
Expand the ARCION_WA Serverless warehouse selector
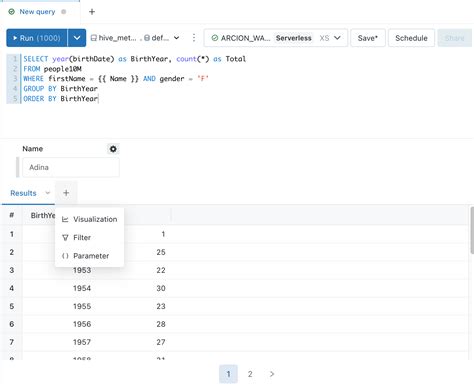pyautogui.click(x=276, y=38)
